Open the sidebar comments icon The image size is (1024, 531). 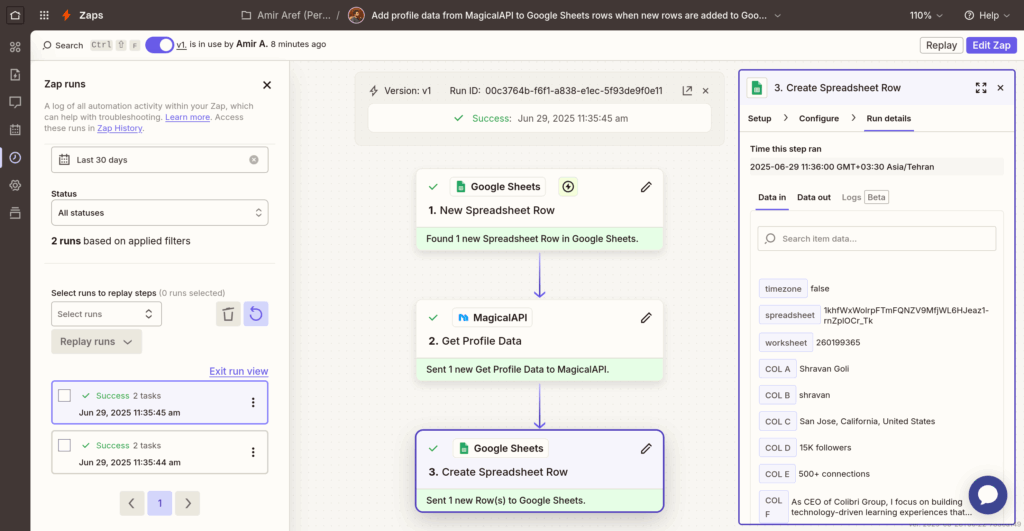pyautogui.click(x=15, y=102)
